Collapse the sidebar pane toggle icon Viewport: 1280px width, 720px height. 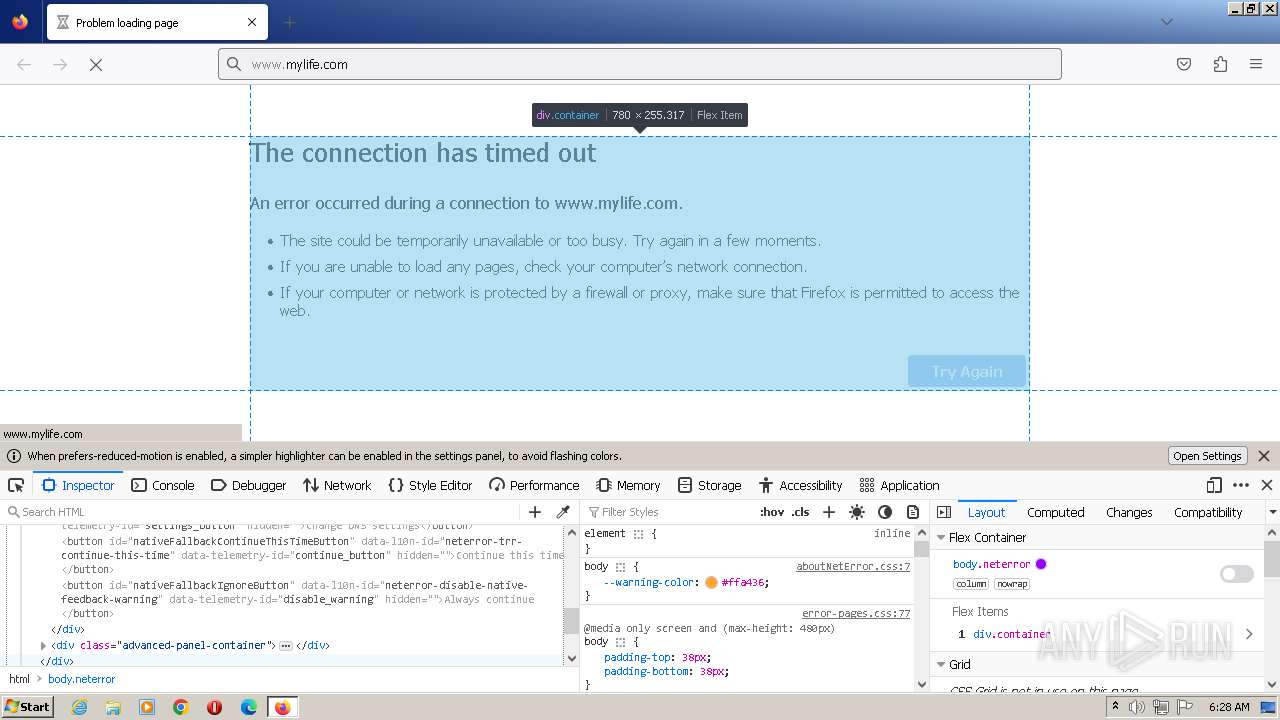point(944,512)
